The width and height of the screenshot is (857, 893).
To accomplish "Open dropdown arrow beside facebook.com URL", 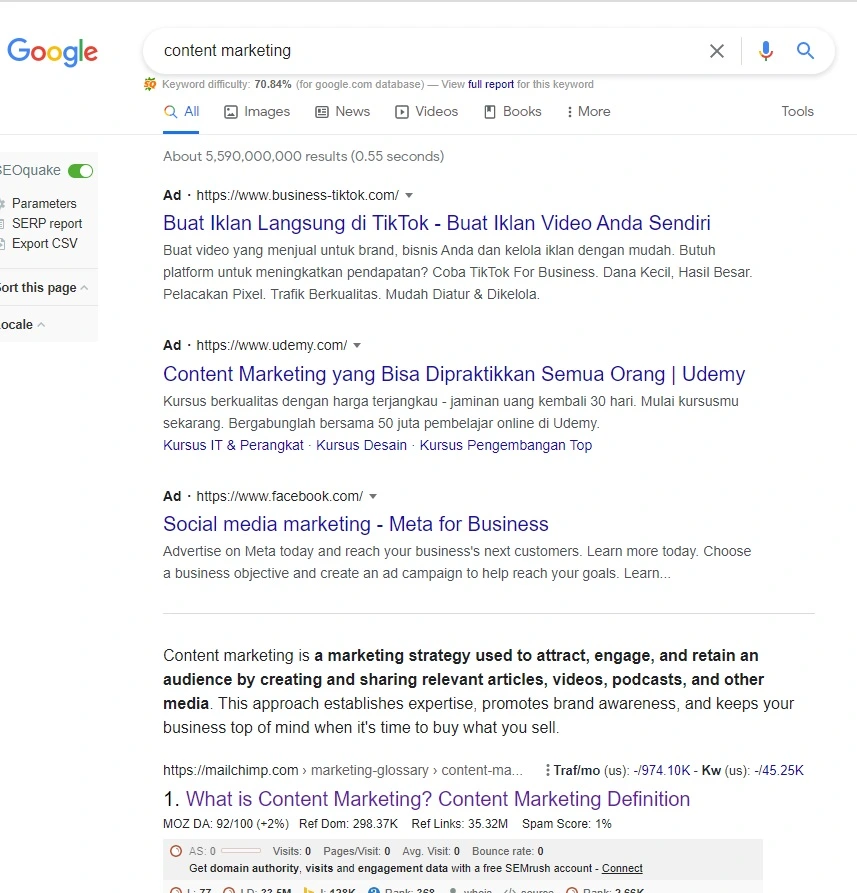I will pos(373,496).
